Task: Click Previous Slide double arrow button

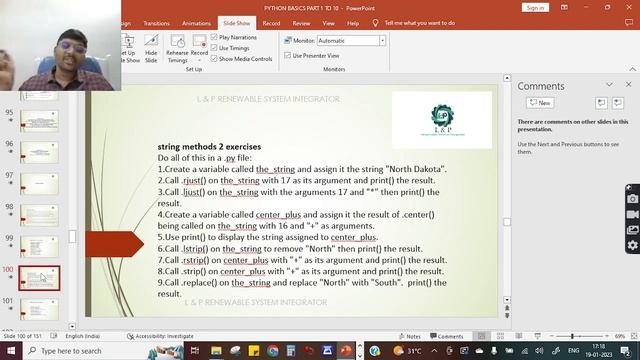Action: pos(507,308)
